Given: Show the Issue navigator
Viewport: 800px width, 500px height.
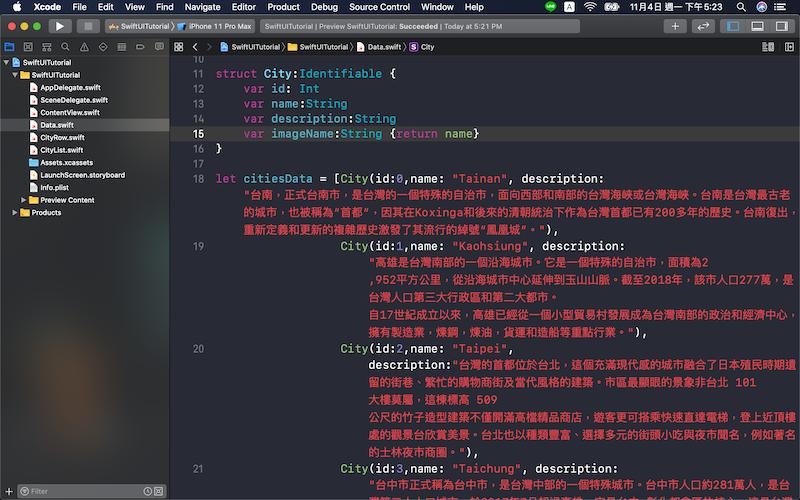Looking at the screenshot, I should point(84,47).
